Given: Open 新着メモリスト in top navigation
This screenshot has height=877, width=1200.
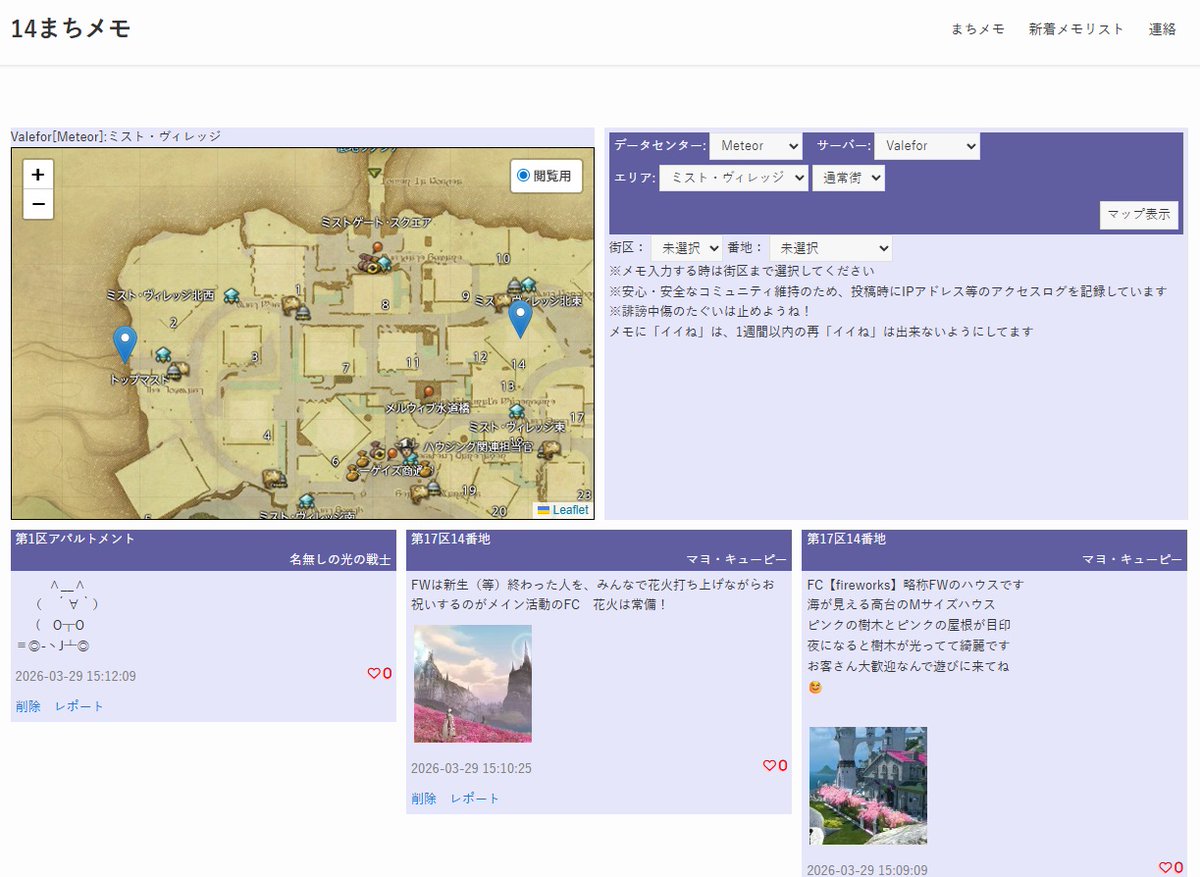Looking at the screenshot, I should (x=1077, y=30).
